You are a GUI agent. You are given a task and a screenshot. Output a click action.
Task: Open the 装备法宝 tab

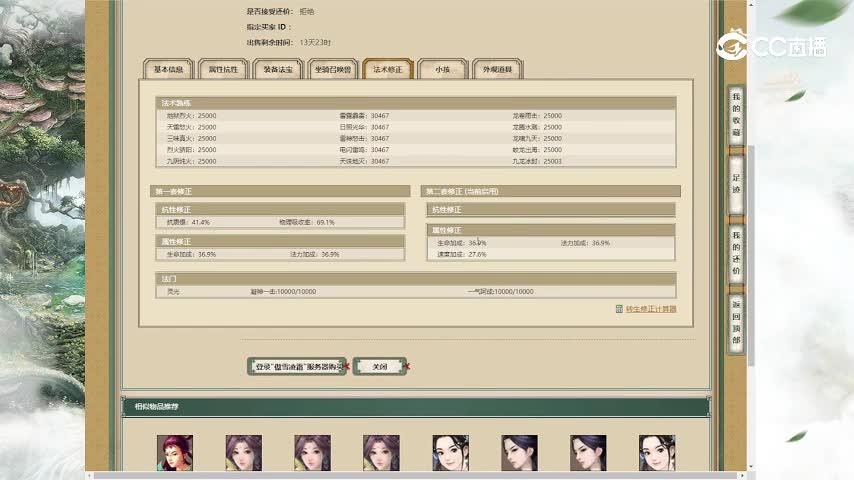pyautogui.click(x=277, y=70)
